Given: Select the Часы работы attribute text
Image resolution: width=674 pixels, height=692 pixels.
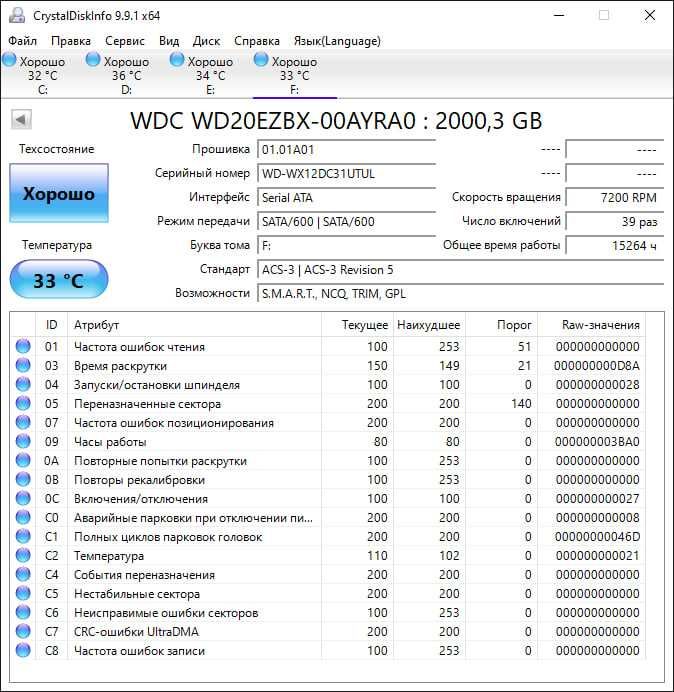Looking at the screenshot, I should pyautogui.click(x=110, y=442).
